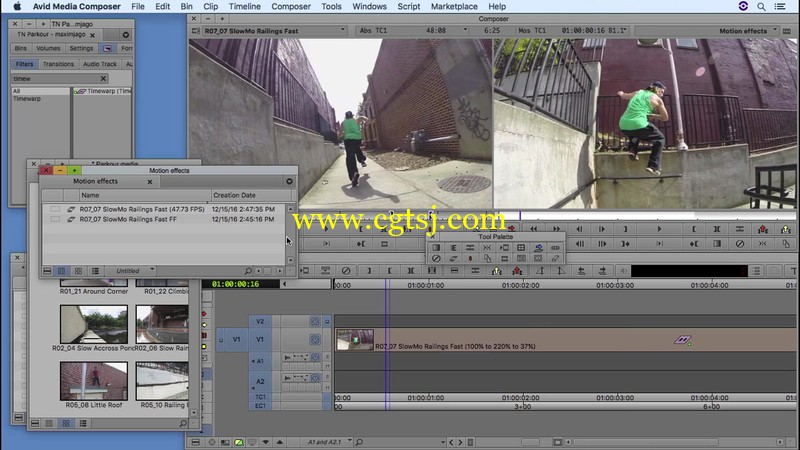Open the project window fast menu arrow
800x450 pixels.
coord(126,35)
